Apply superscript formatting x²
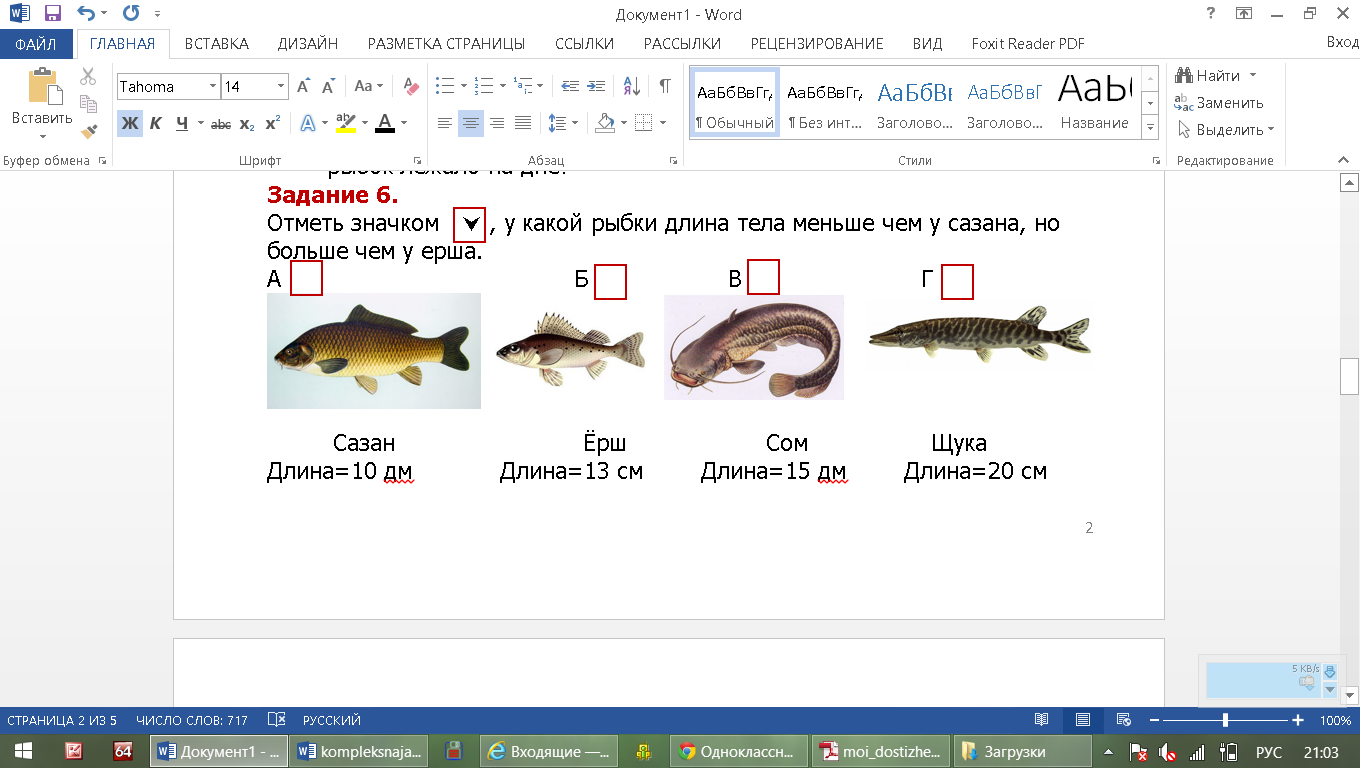 pyautogui.click(x=272, y=124)
